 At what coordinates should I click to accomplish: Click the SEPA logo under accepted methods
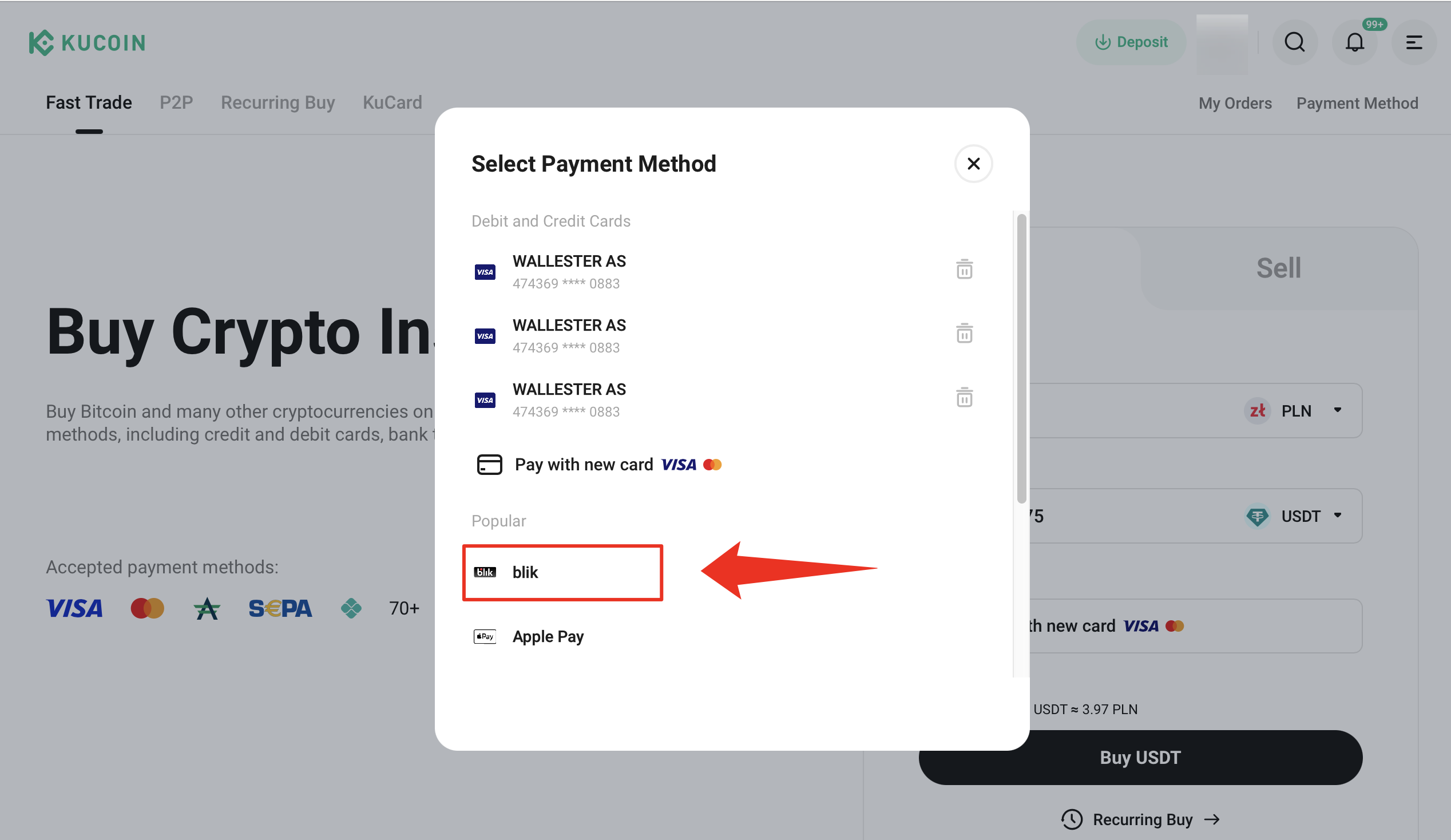[280, 609]
